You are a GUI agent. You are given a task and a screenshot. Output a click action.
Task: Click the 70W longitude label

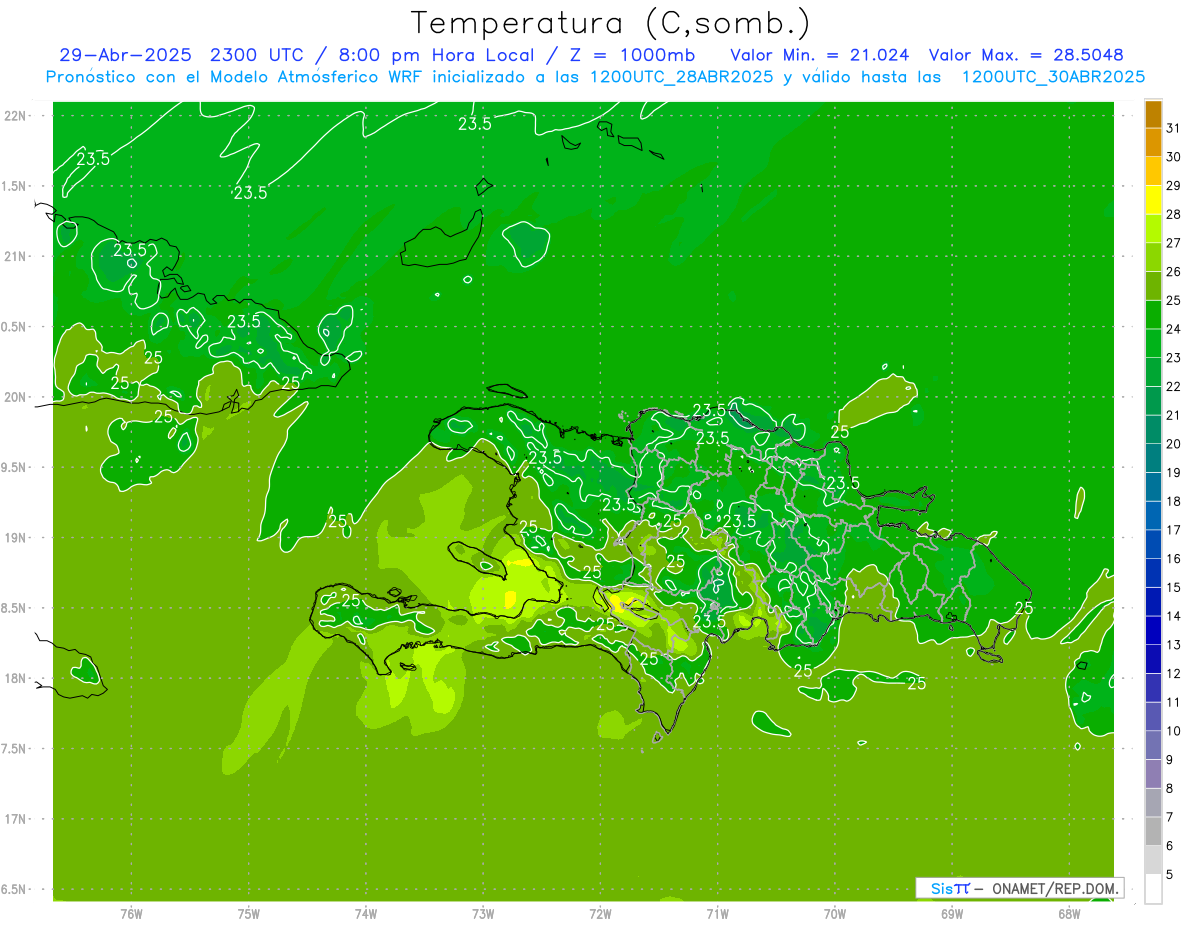(x=835, y=914)
